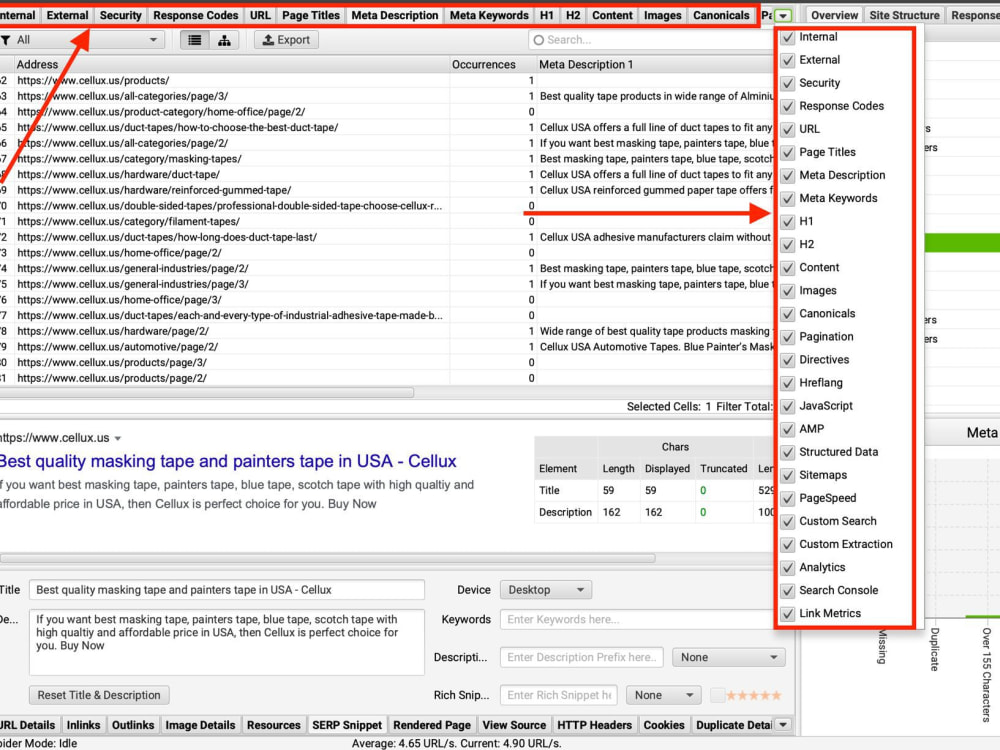Open the Canonicals tab

[721, 15]
